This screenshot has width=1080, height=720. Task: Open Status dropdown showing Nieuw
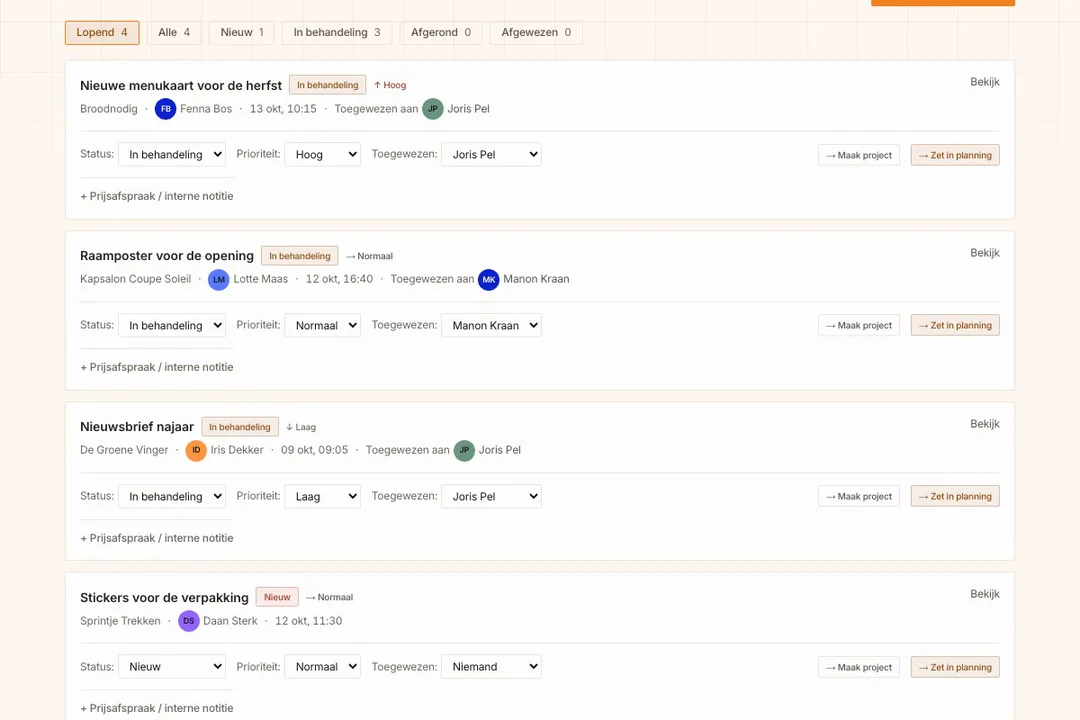coord(172,666)
